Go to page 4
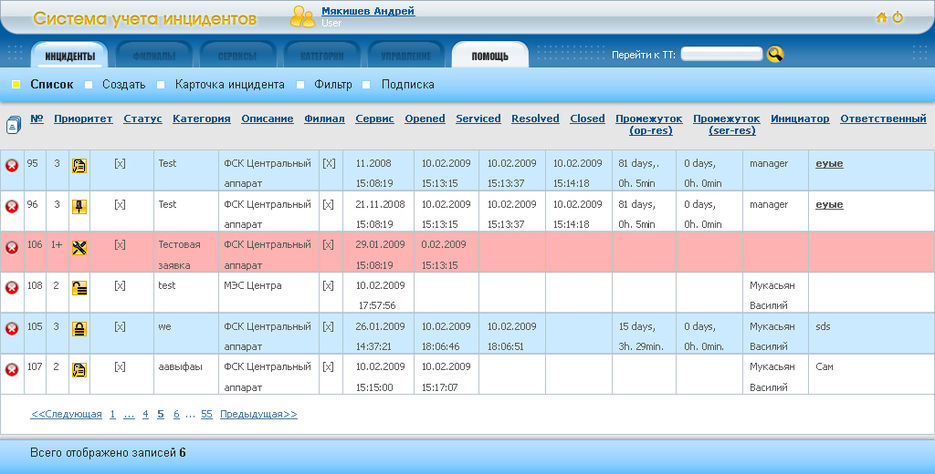Image resolution: width=935 pixels, height=474 pixels. (145, 414)
